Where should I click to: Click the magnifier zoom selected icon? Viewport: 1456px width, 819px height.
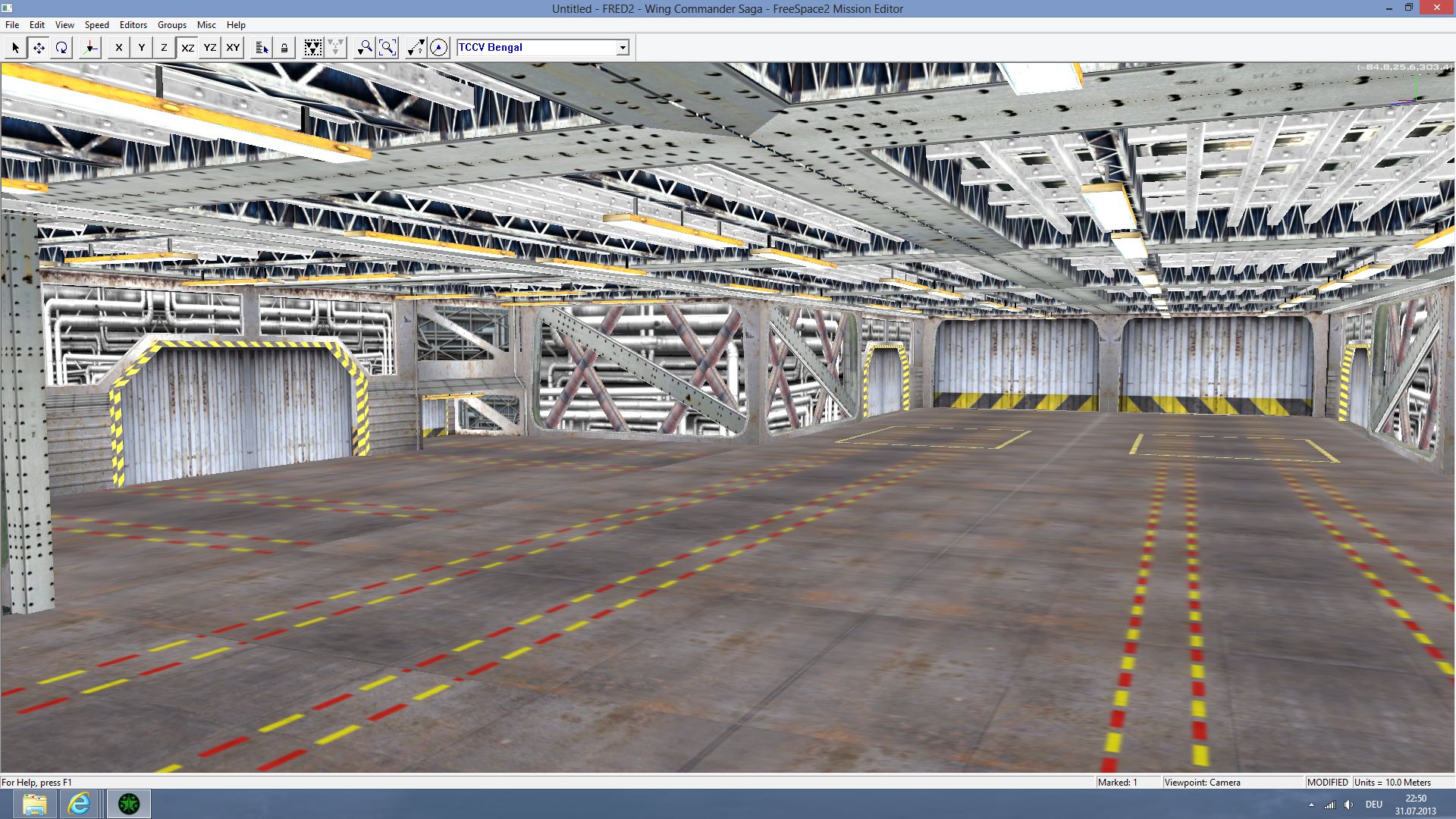[x=365, y=48]
